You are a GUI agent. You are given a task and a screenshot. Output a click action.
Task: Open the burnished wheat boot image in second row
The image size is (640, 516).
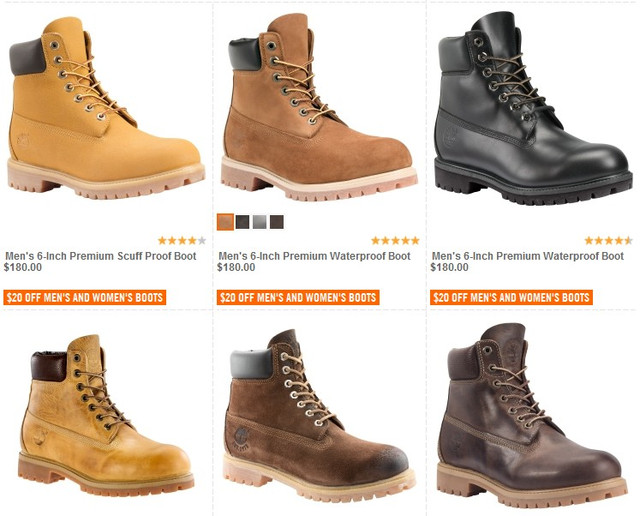(106, 415)
